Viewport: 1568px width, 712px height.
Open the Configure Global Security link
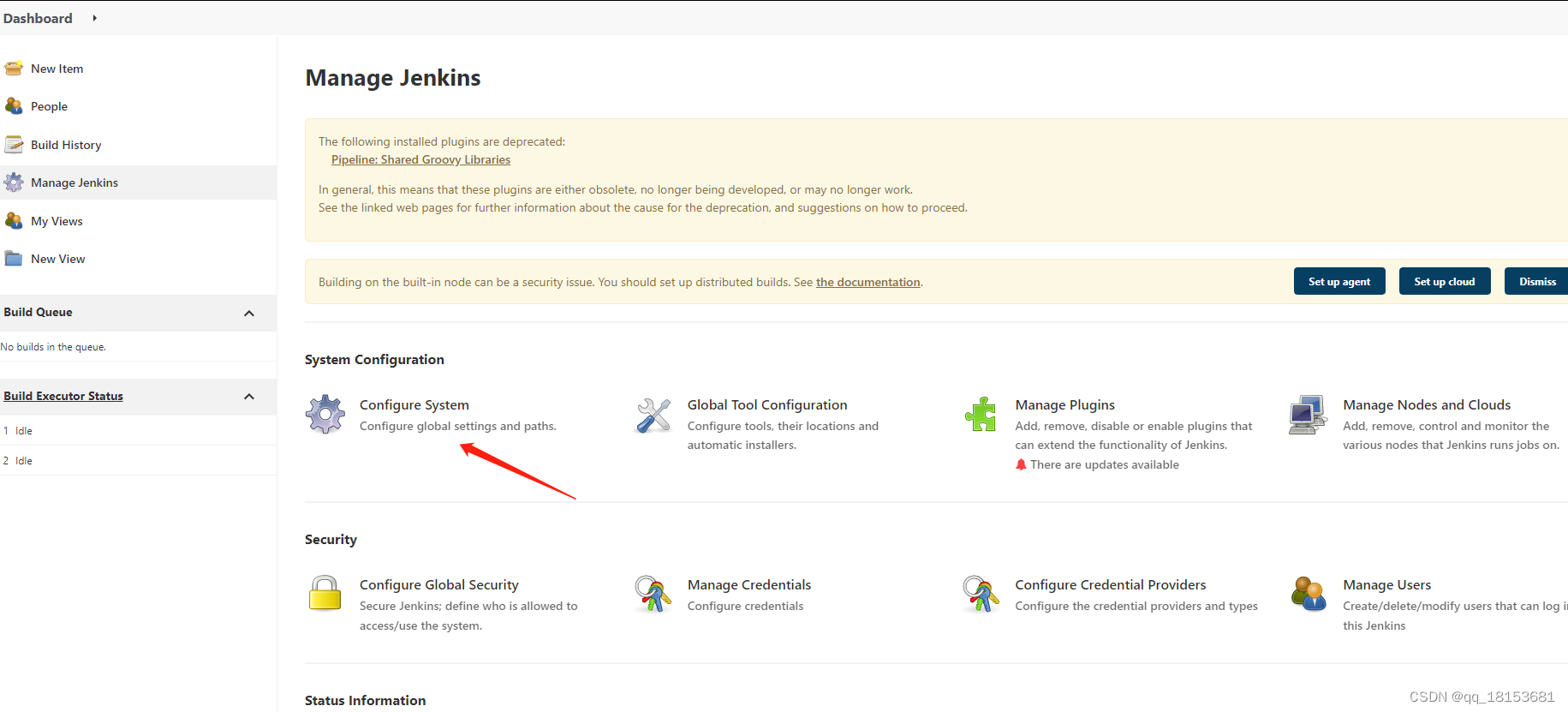(439, 584)
